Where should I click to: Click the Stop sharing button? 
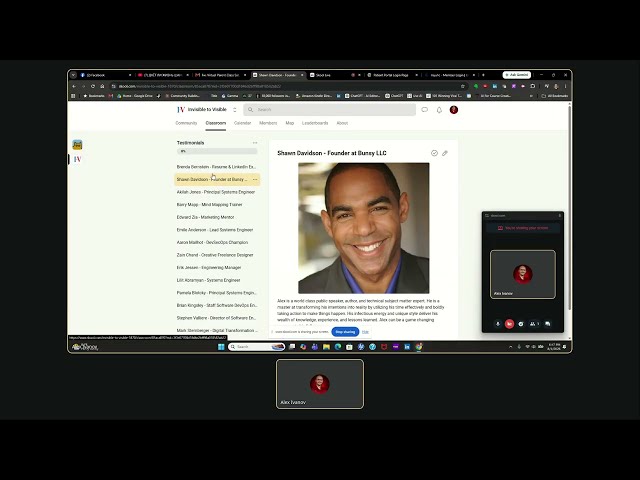click(345, 332)
